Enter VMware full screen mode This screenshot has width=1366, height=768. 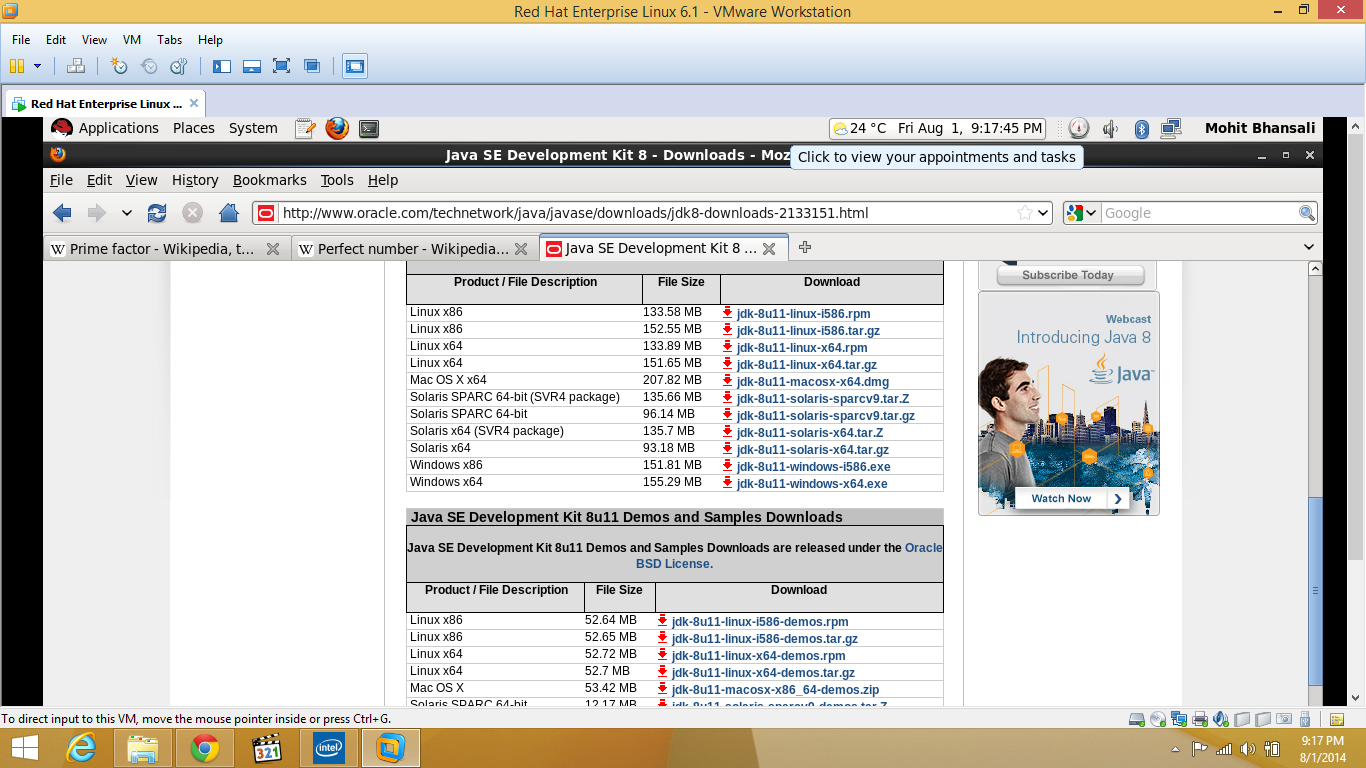pyautogui.click(x=281, y=66)
